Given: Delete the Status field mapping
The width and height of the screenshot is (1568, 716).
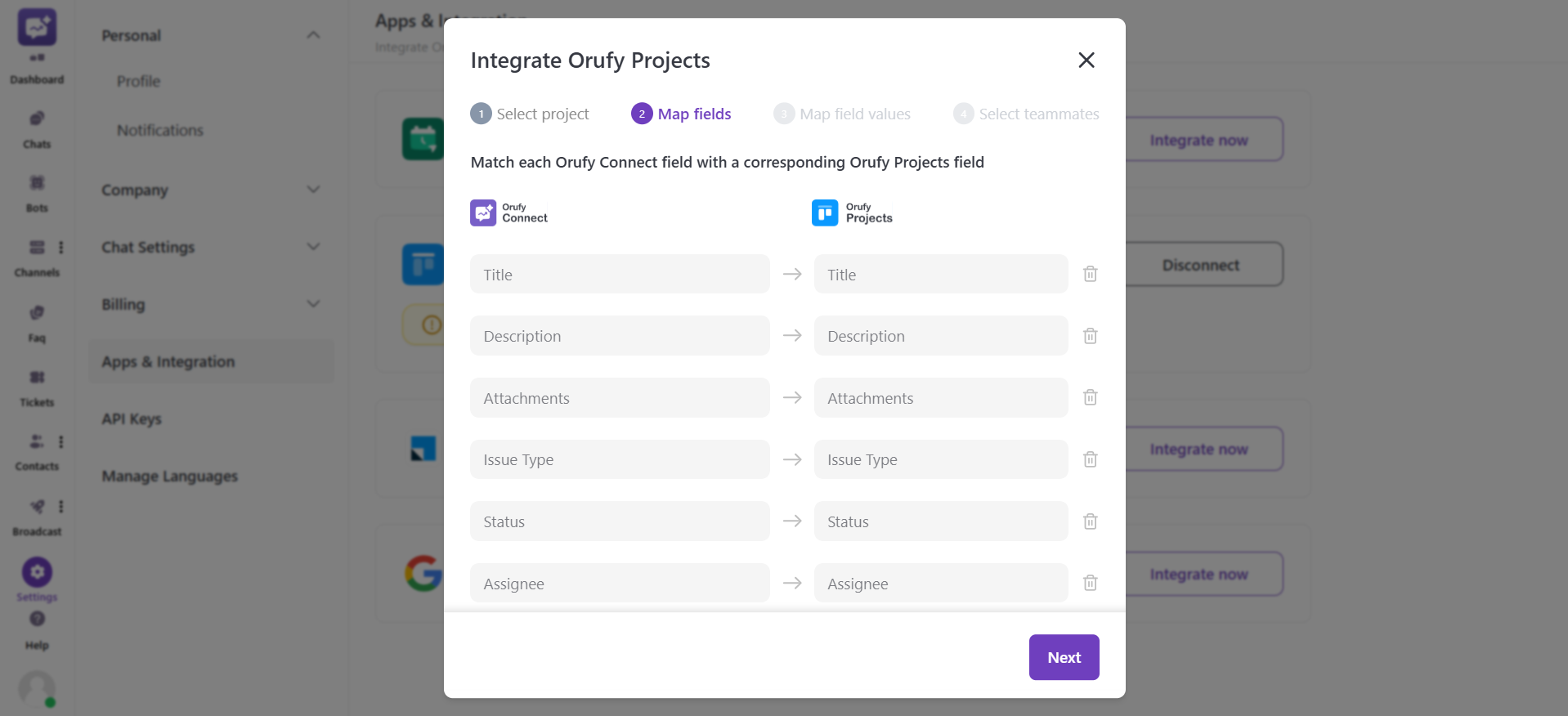Looking at the screenshot, I should [x=1090, y=521].
